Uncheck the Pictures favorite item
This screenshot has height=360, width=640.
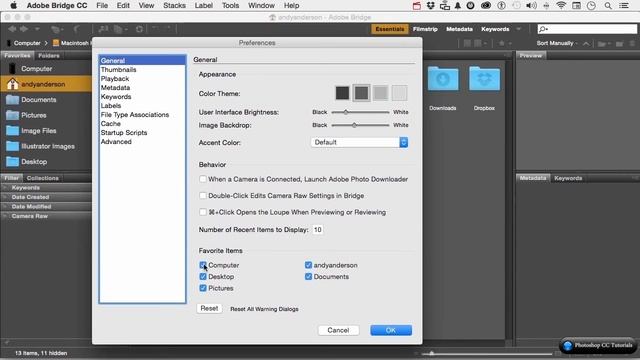click(x=203, y=288)
